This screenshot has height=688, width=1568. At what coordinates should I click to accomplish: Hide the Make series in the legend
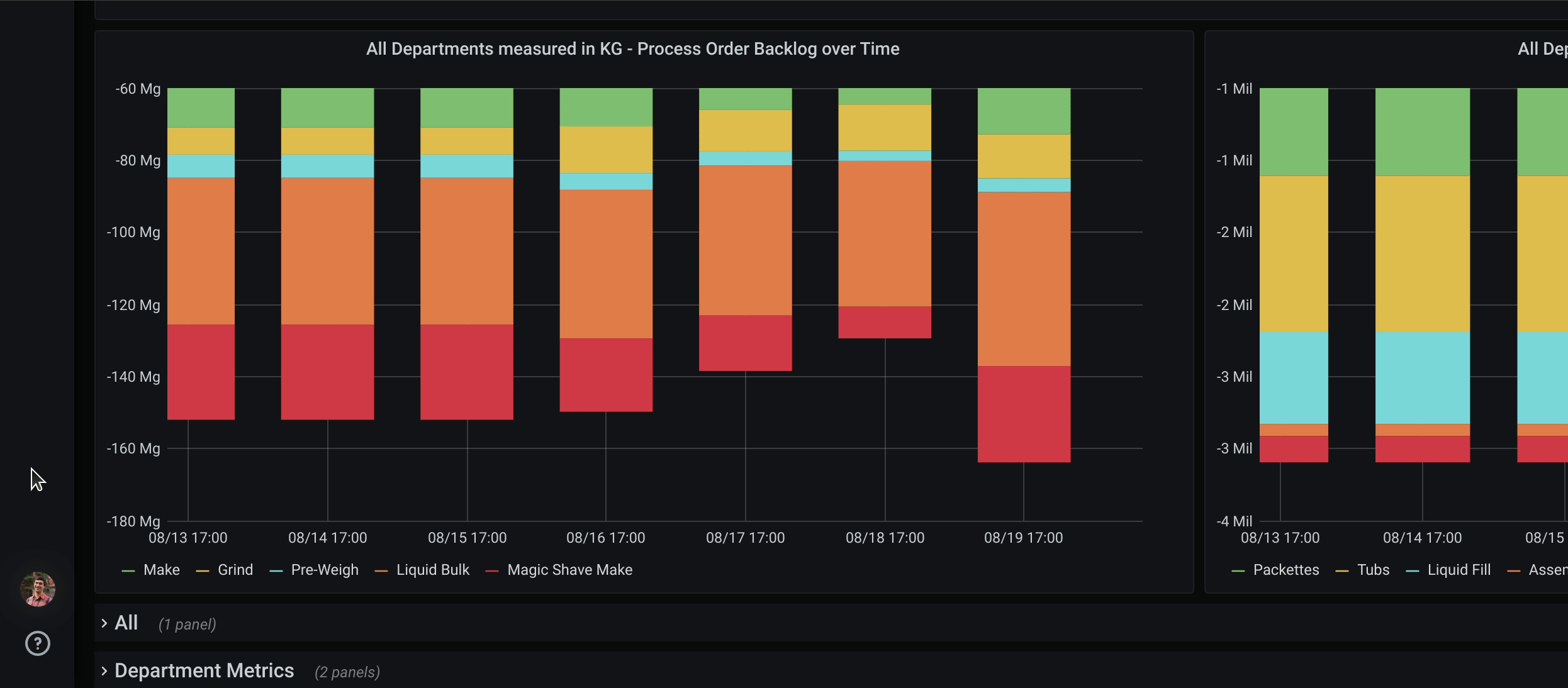[x=161, y=570]
